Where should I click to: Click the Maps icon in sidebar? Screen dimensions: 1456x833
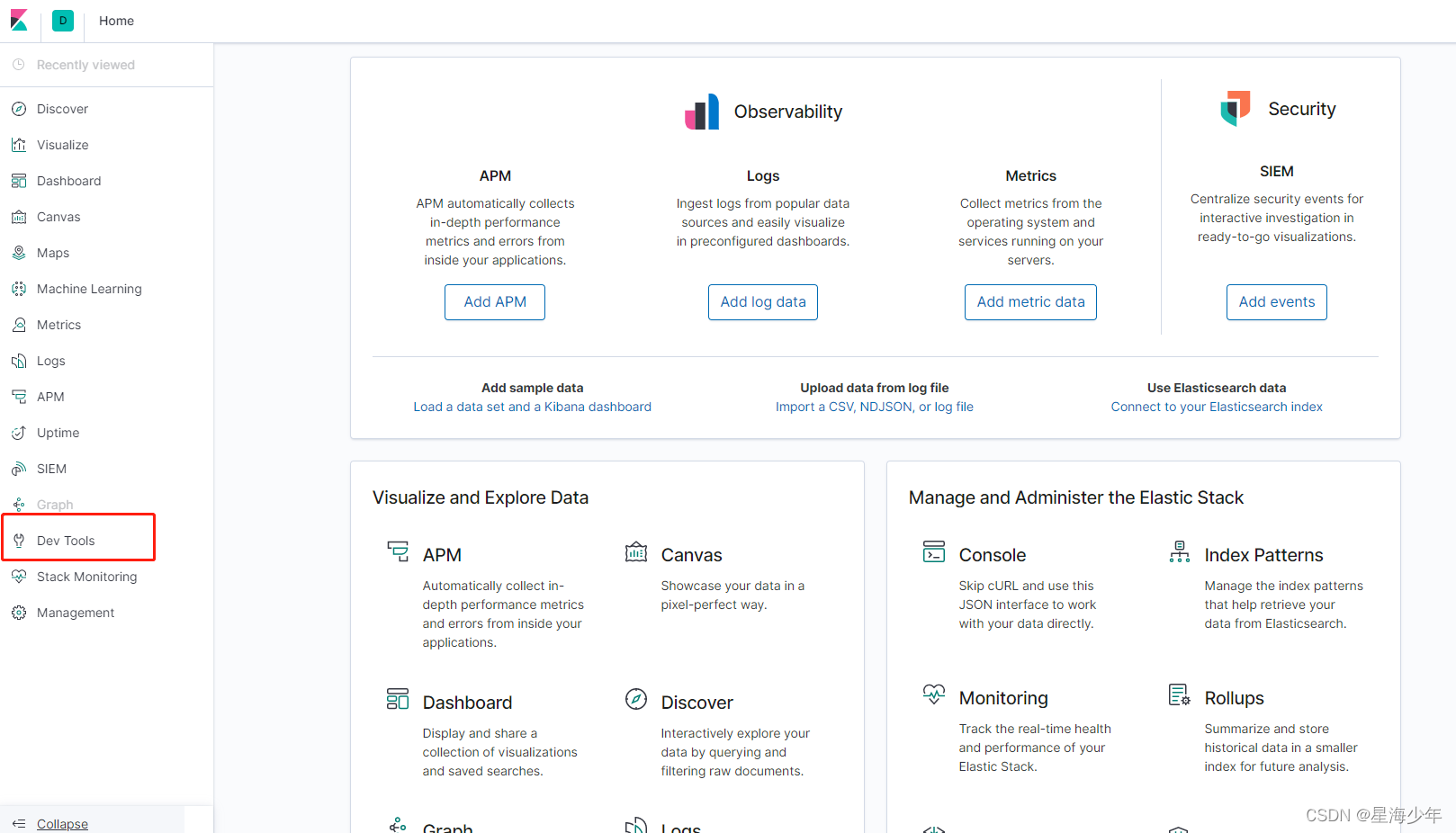(19, 253)
